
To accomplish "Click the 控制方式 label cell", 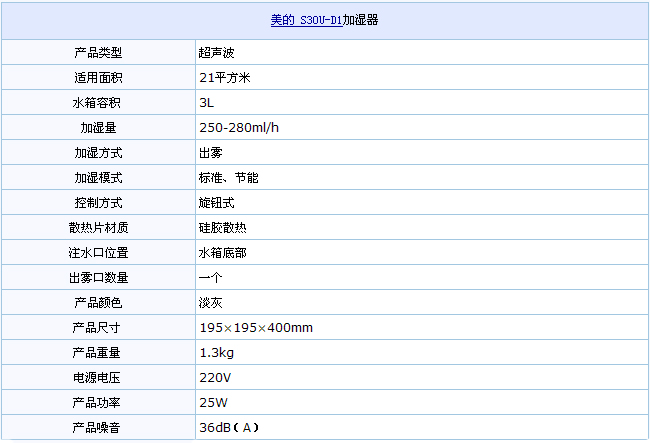I will click(x=97, y=202).
